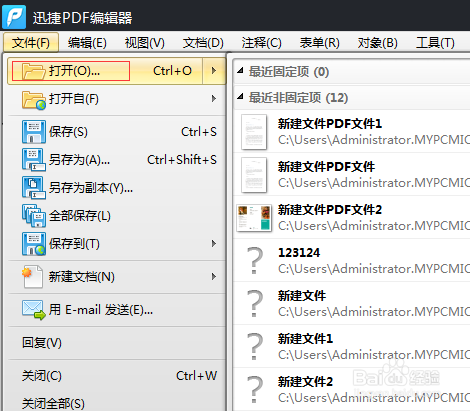Choose 回复(V) menu entry
This screenshot has height=411, width=470.
[x=116, y=343]
